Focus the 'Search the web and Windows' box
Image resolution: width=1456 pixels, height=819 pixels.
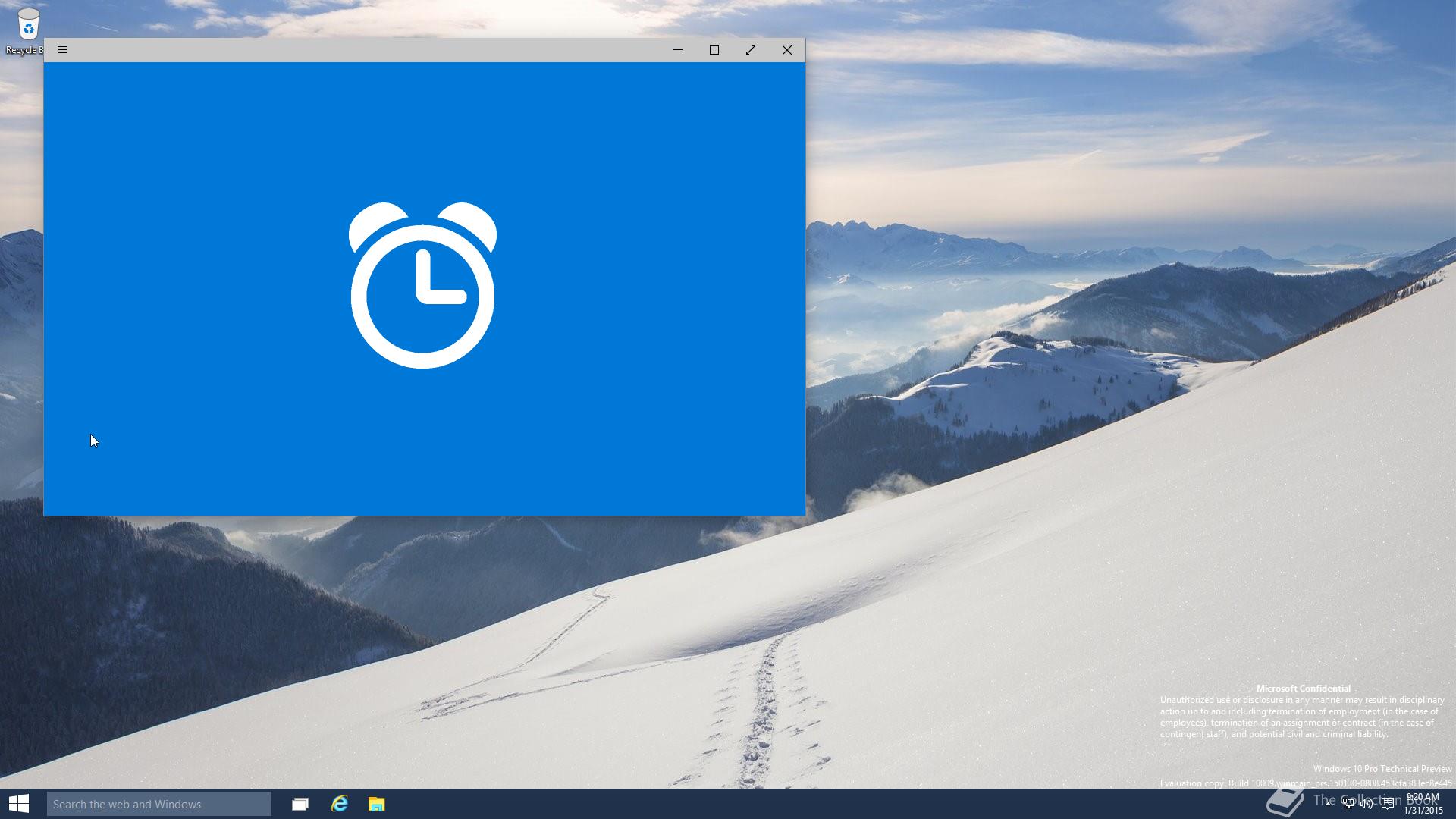tap(159, 804)
